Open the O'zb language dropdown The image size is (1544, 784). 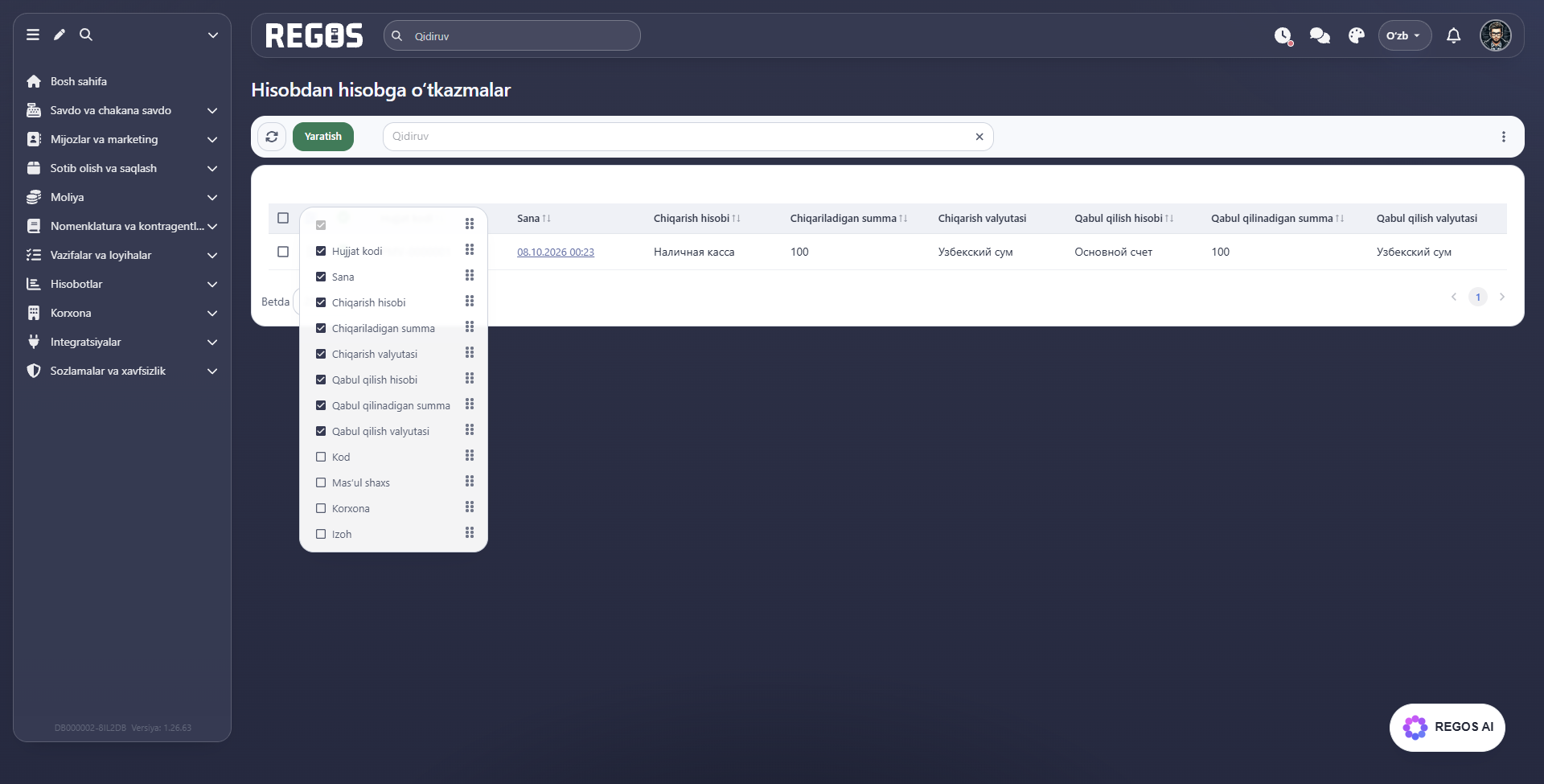[1404, 35]
